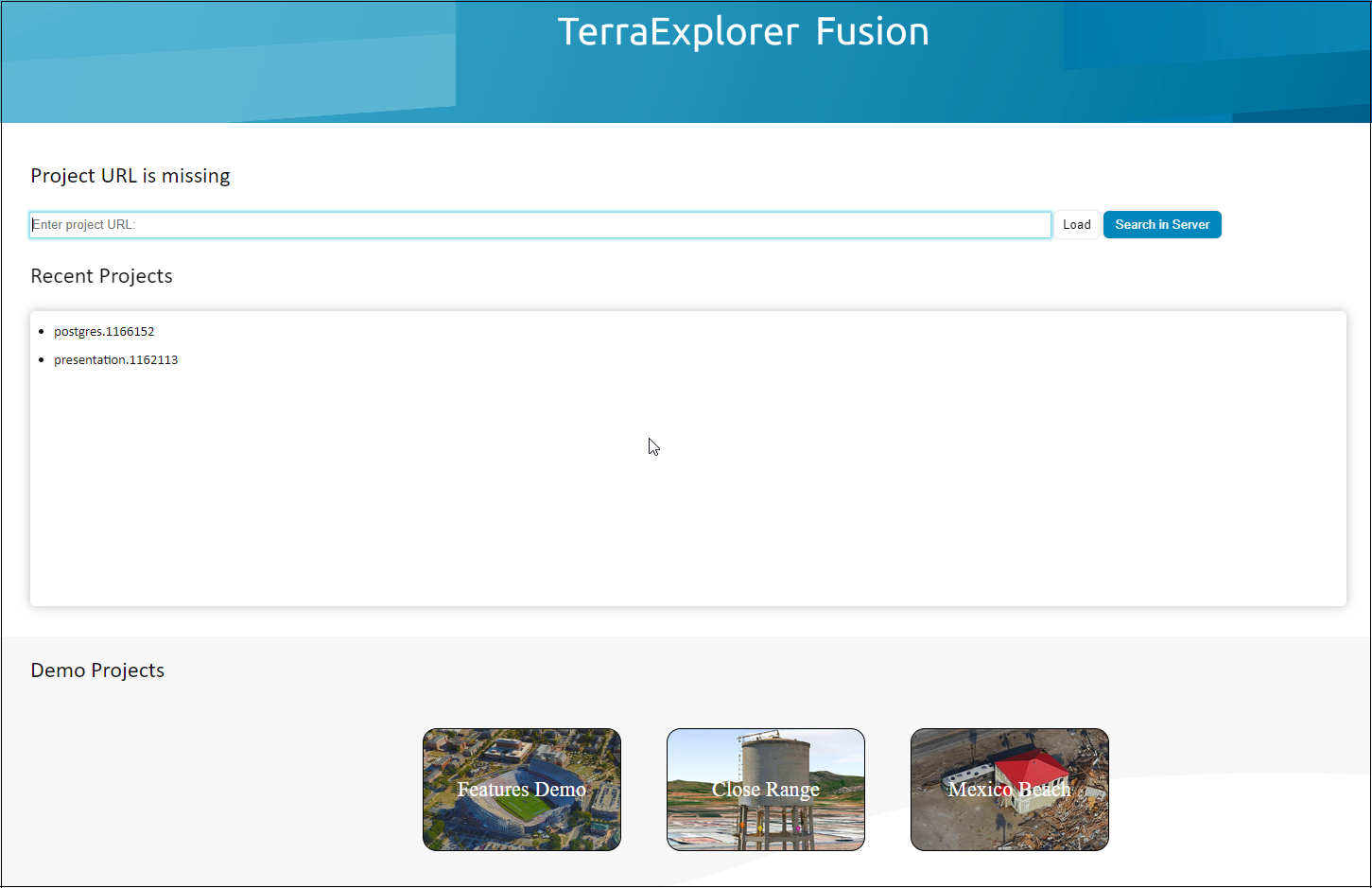Click the red roof in Mexico Beach image
The image size is (1372, 888).
tap(1031, 766)
